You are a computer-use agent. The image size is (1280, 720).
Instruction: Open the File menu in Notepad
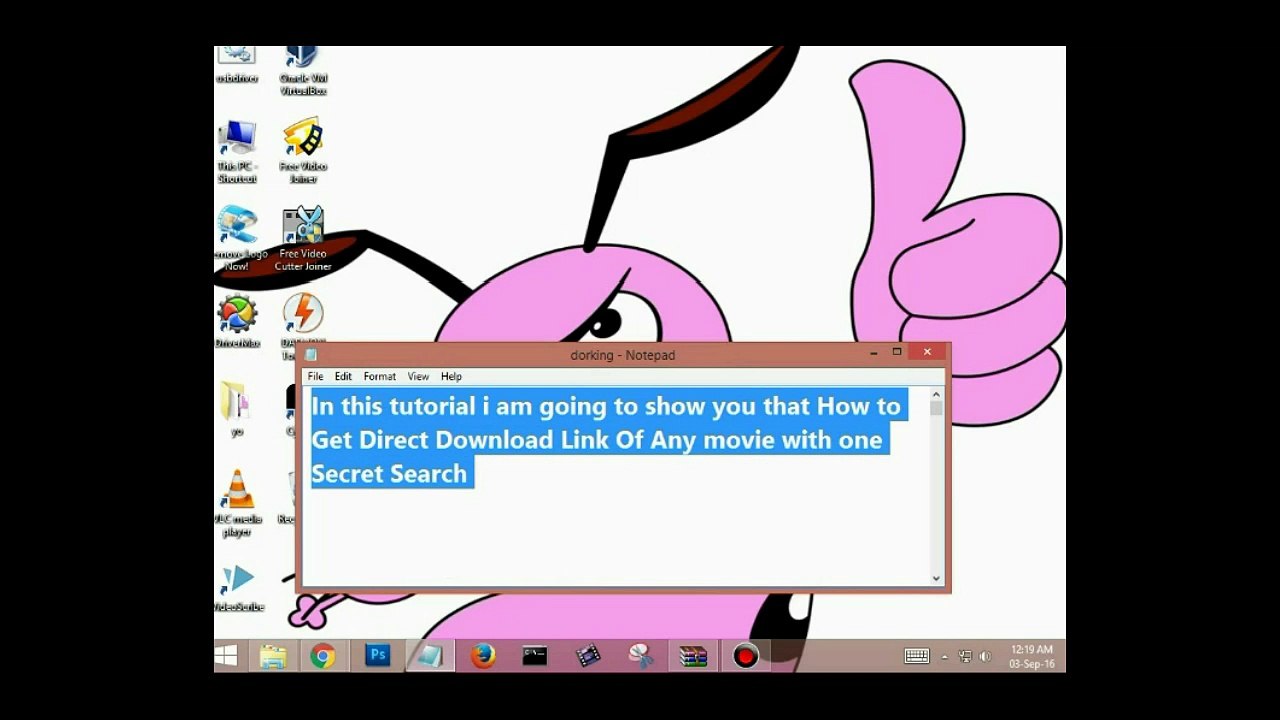(x=315, y=377)
